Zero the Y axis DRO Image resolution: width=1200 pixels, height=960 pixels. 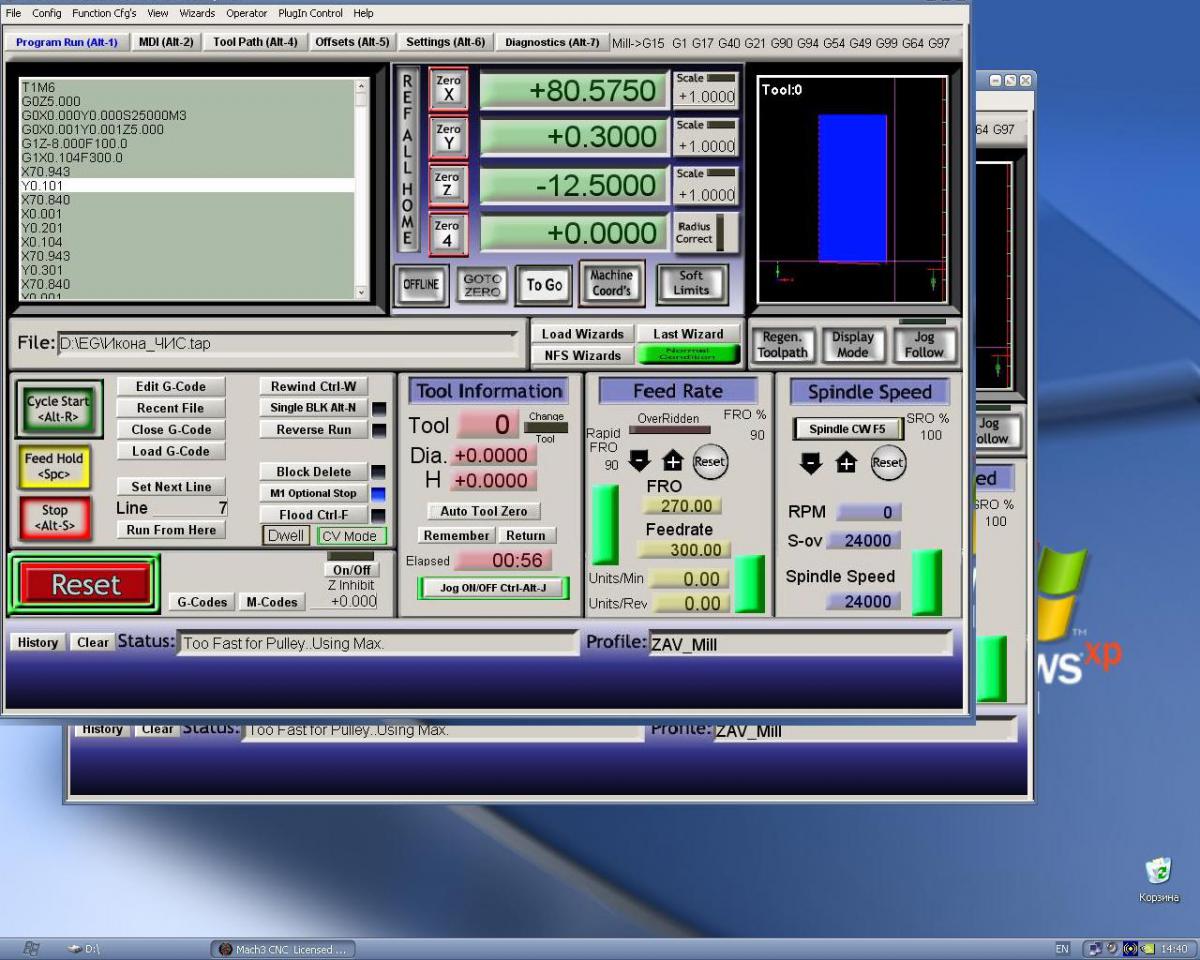click(448, 136)
